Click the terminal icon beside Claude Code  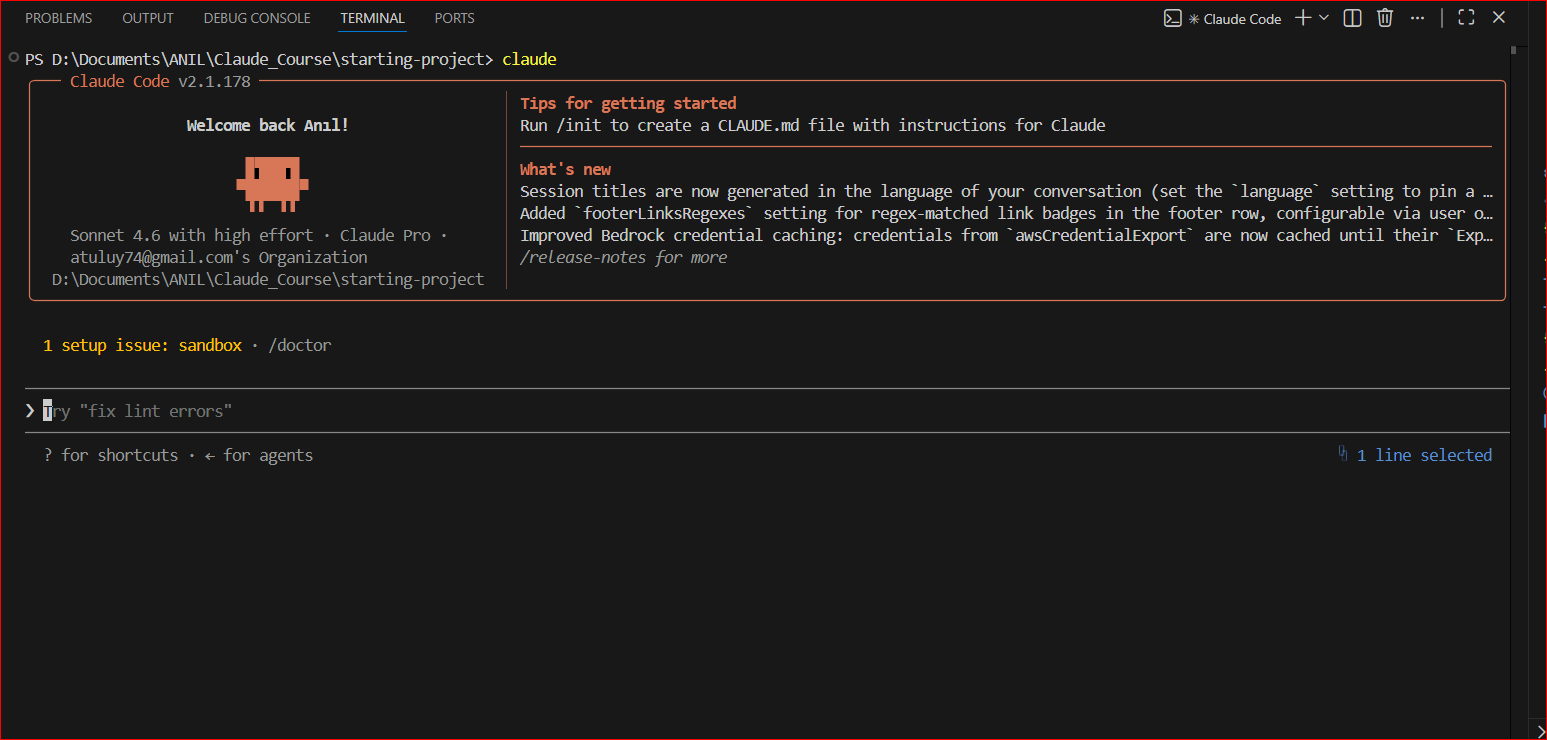pos(1173,18)
